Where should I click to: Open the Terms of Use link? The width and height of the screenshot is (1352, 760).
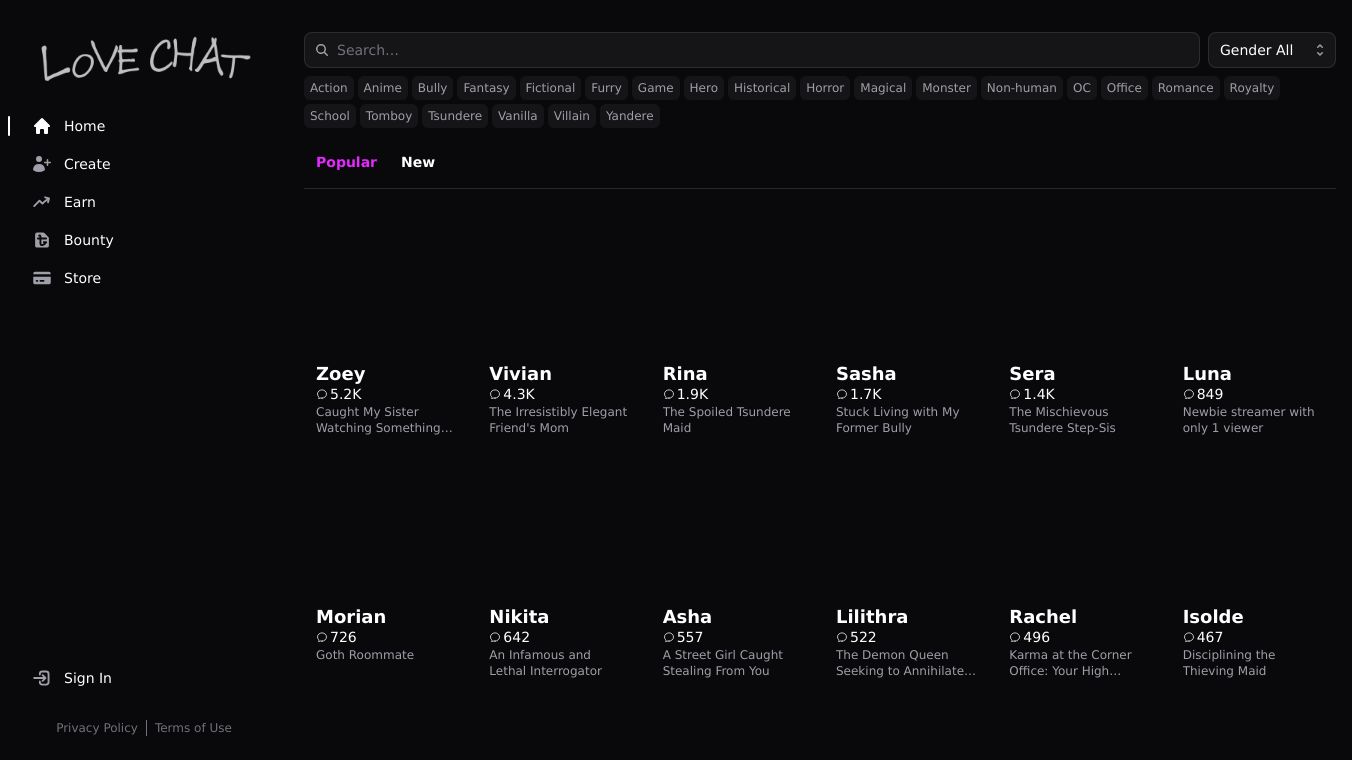(x=193, y=728)
